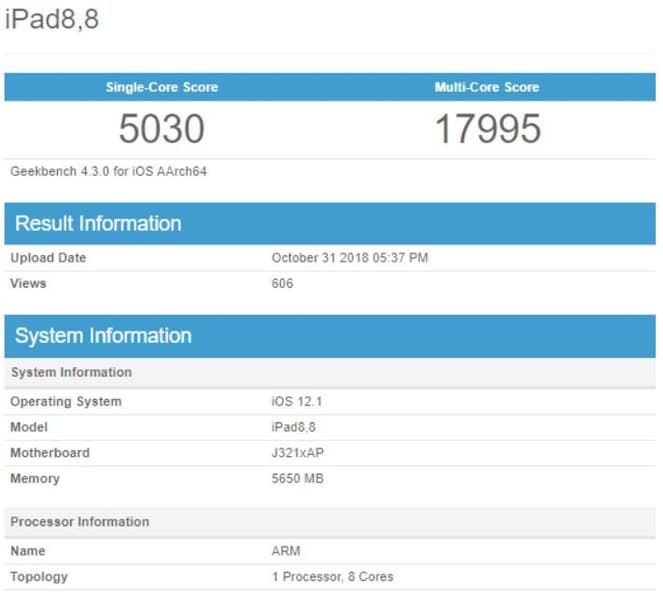Select the iOS 12.1 value
The image size is (663, 600).
pyautogui.click(x=296, y=402)
